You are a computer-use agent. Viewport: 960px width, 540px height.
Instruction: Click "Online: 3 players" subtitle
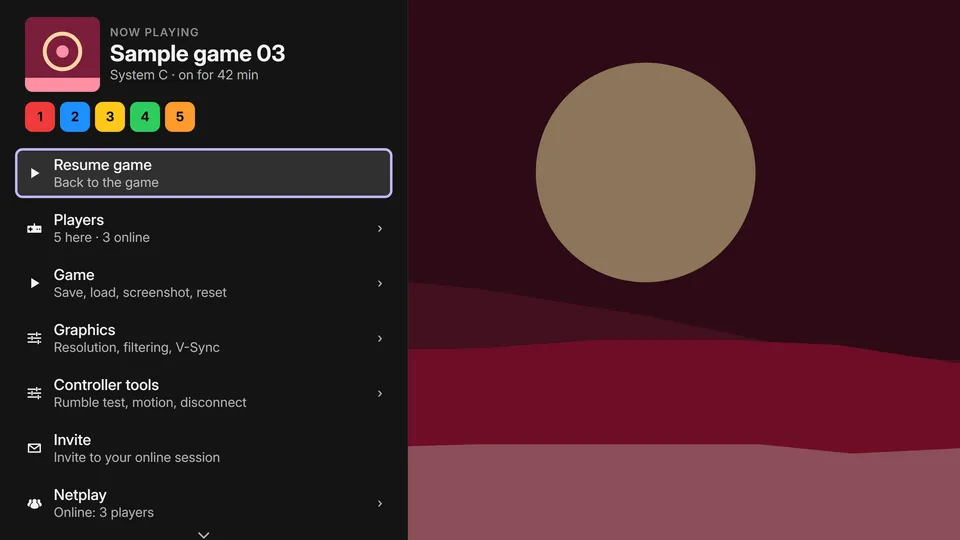point(103,512)
